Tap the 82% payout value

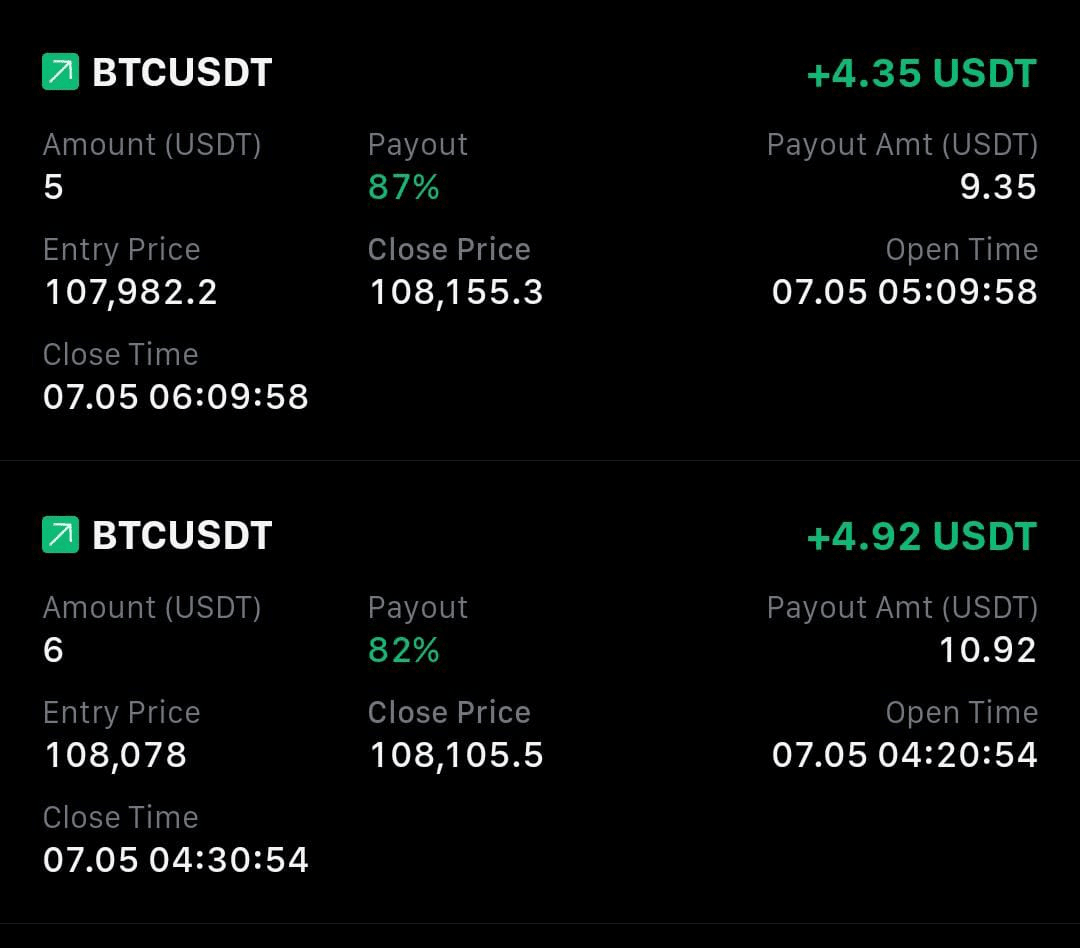pyautogui.click(x=404, y=650)
